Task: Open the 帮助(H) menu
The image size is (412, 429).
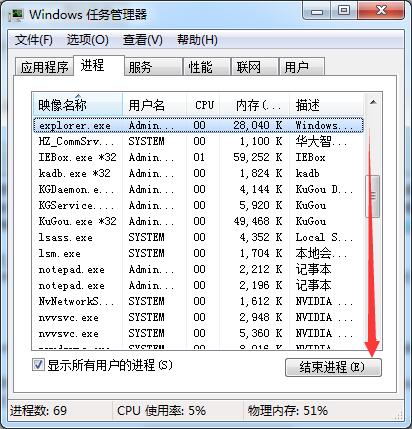Action: point(197,40)
